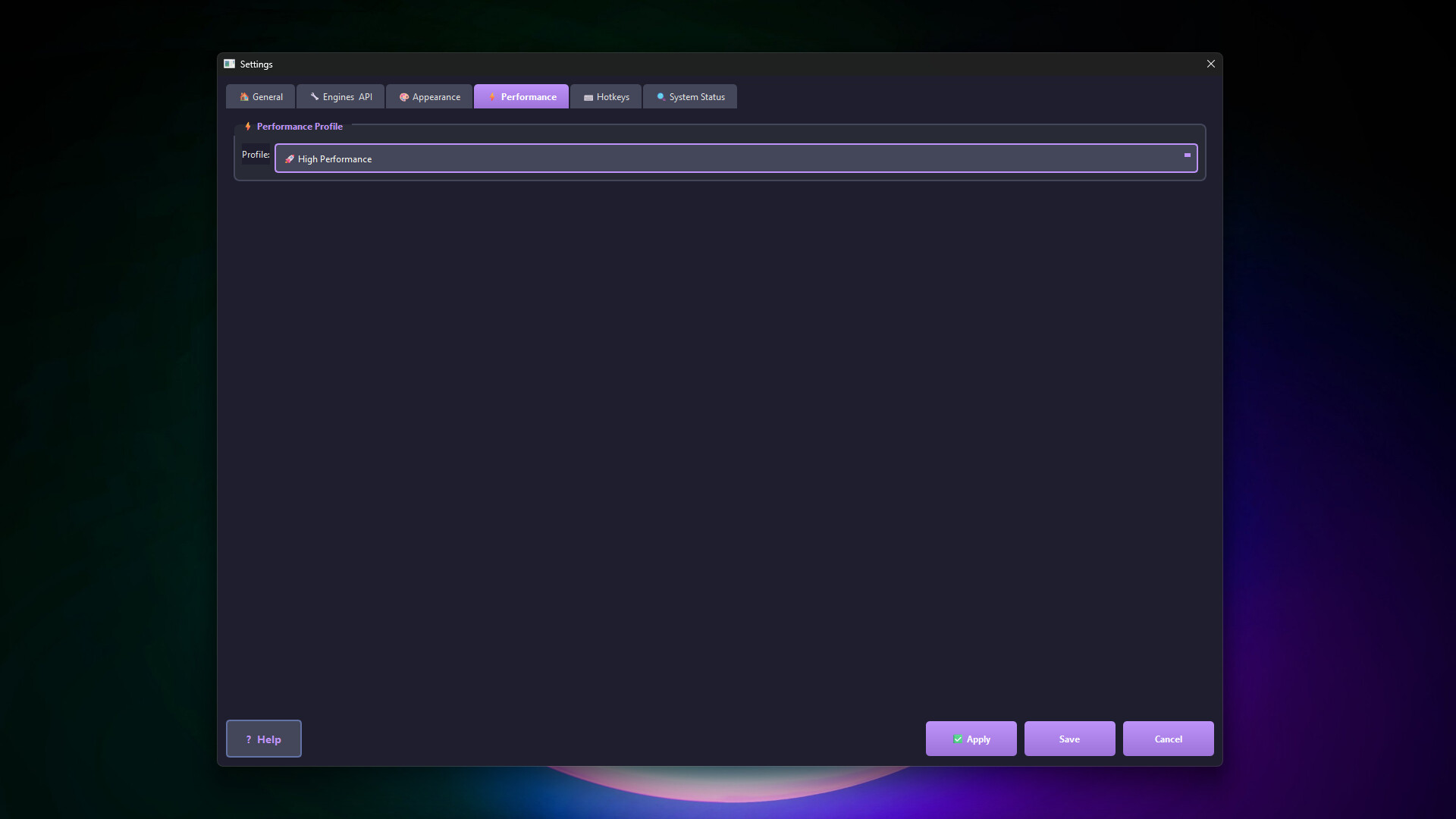The height and width of the screenshot is (819, 1456).
Task: Click the lightning bolt icon on Performance tab
Action: point(491,96)
